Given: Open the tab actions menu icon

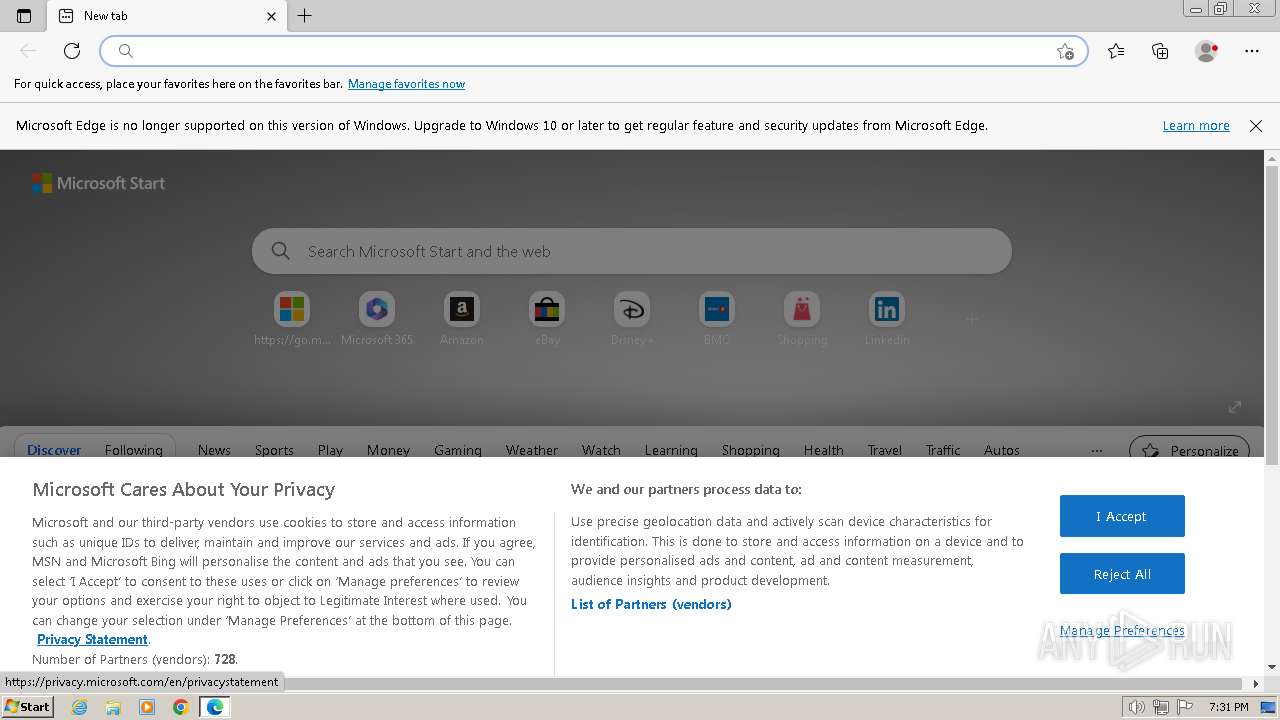Looking at the screenshot, I should (x=24, y=16).
